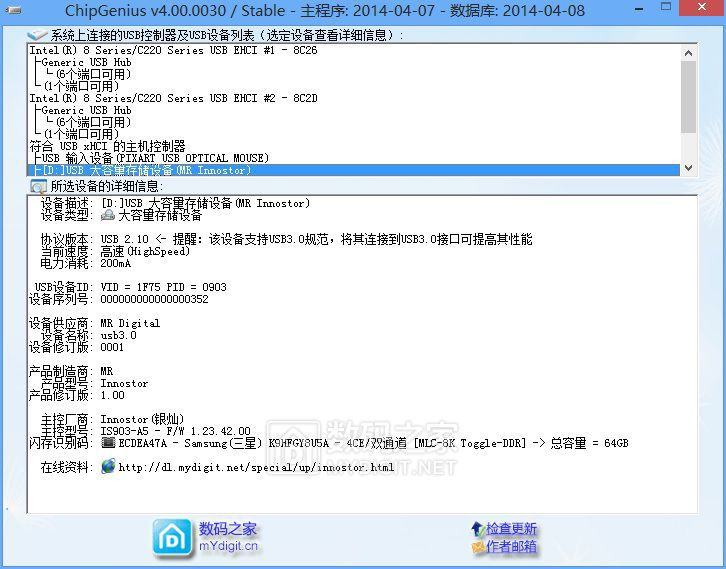Open the 作者邮箱 author email link

[x=511, y=547]
